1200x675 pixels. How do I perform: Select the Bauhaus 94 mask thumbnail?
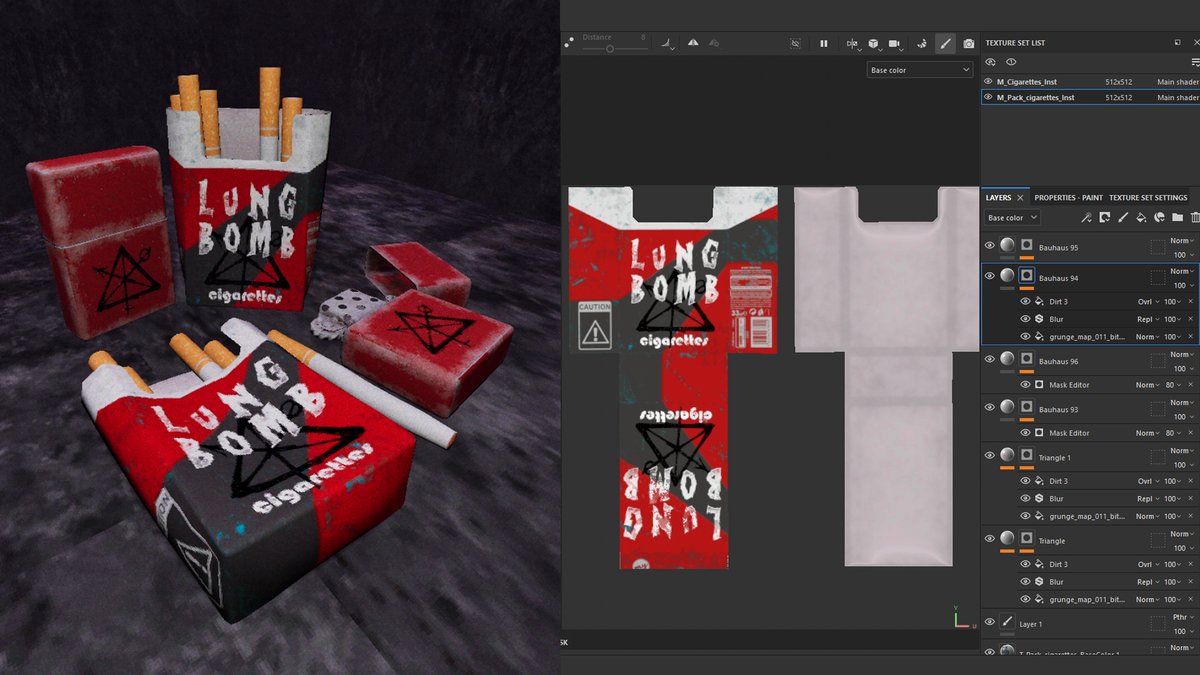click(x=1026, y=275)
